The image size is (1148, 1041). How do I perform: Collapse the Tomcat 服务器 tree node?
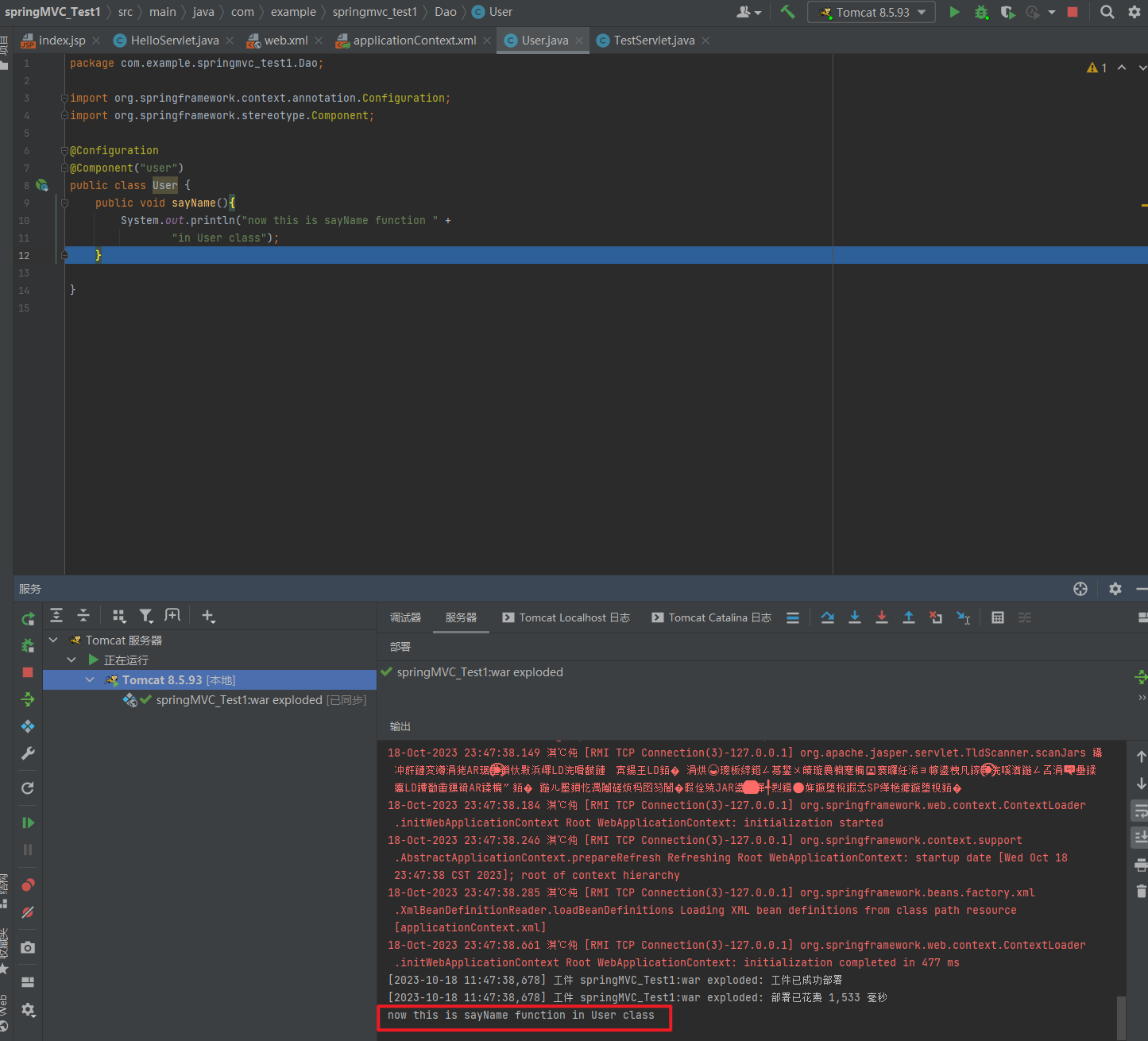point(53,640)
